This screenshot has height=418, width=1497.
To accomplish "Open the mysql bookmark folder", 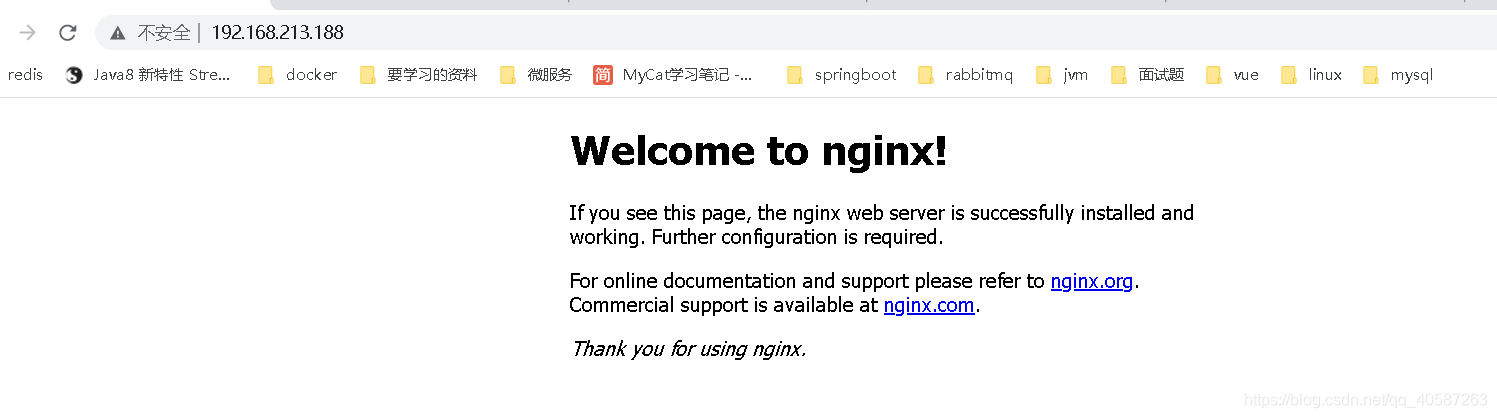I will [x=1398, y=74].
